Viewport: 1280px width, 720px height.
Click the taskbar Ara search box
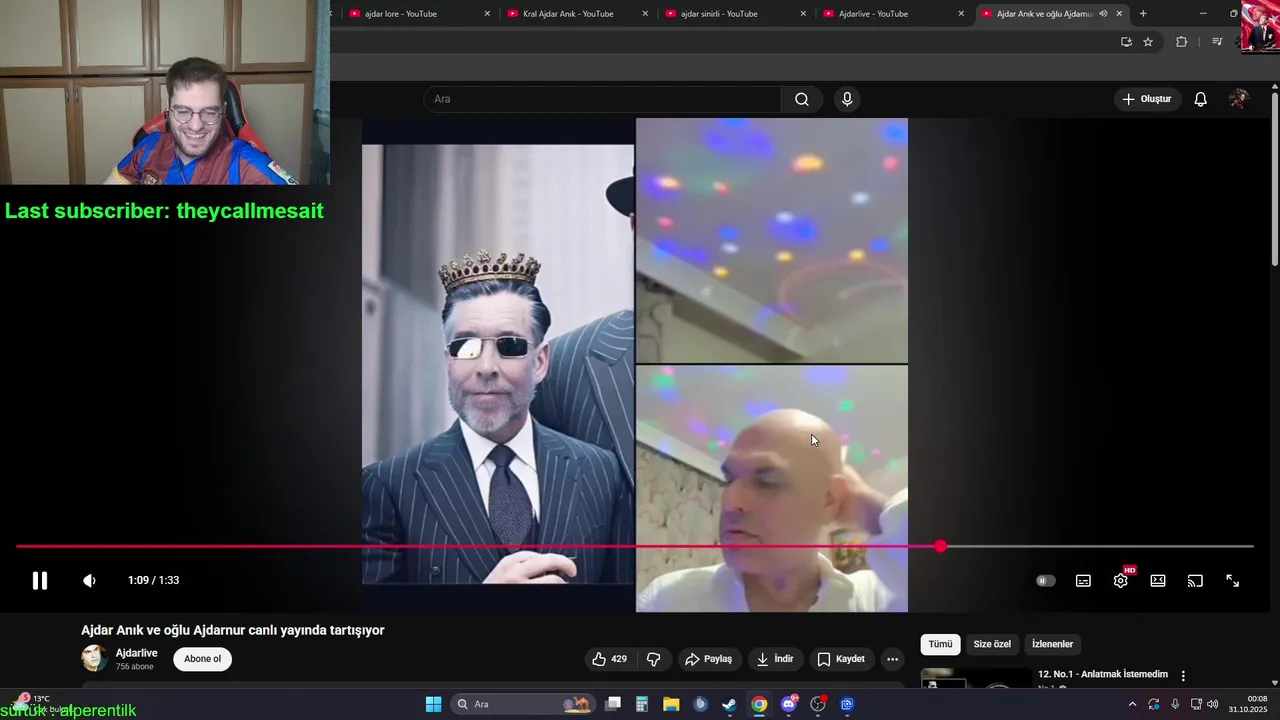523,704
